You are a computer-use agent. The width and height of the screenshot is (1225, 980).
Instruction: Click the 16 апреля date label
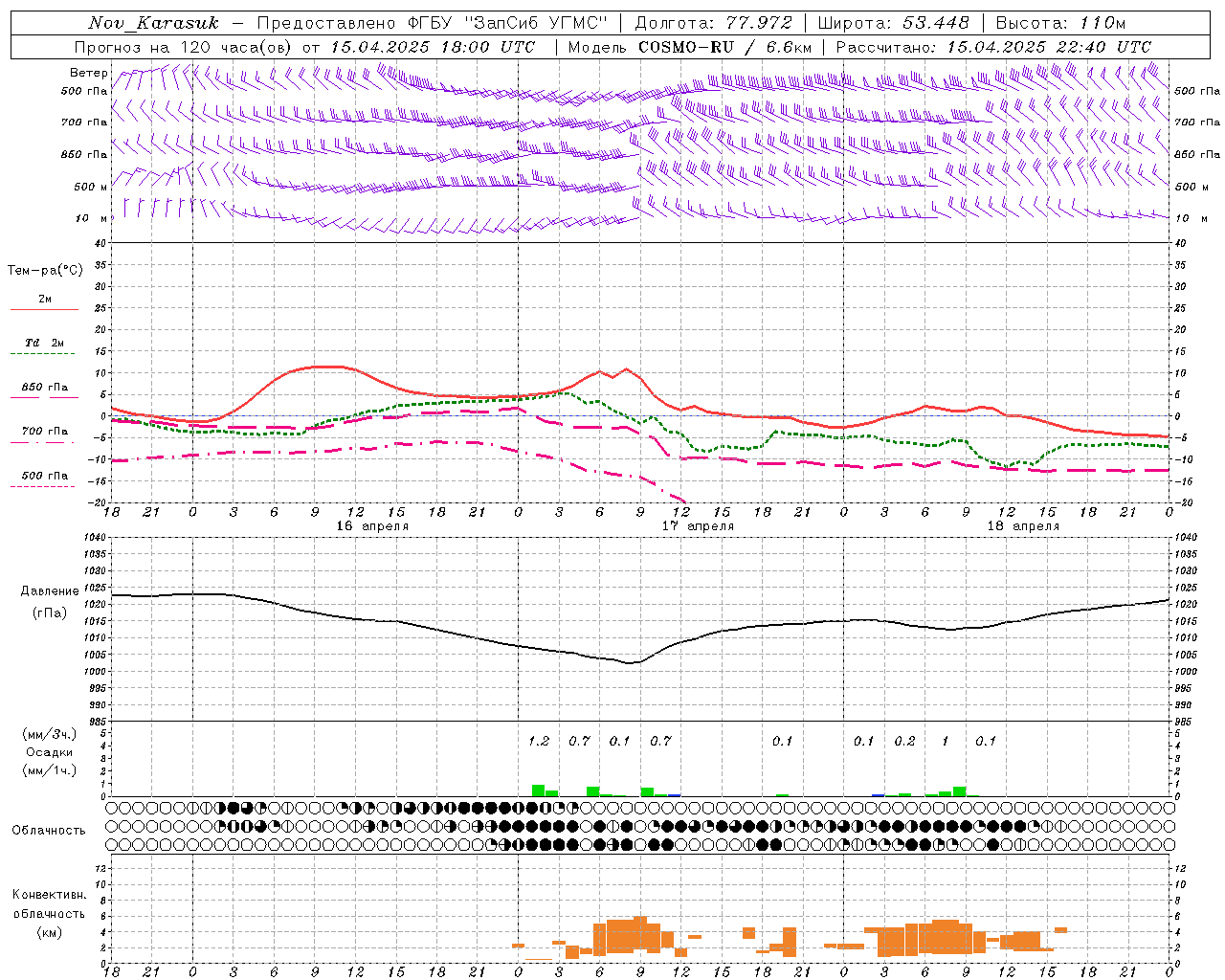pos(372,526)
